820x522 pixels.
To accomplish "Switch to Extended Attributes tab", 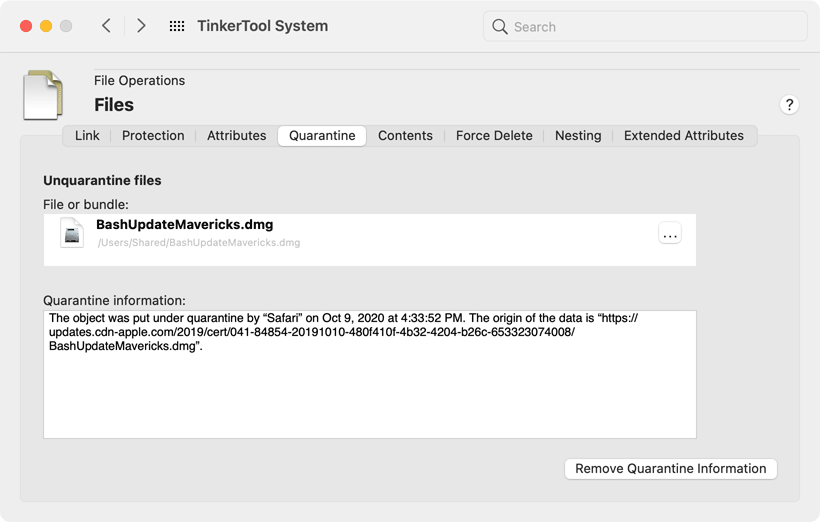I will [x=684, y=135].
